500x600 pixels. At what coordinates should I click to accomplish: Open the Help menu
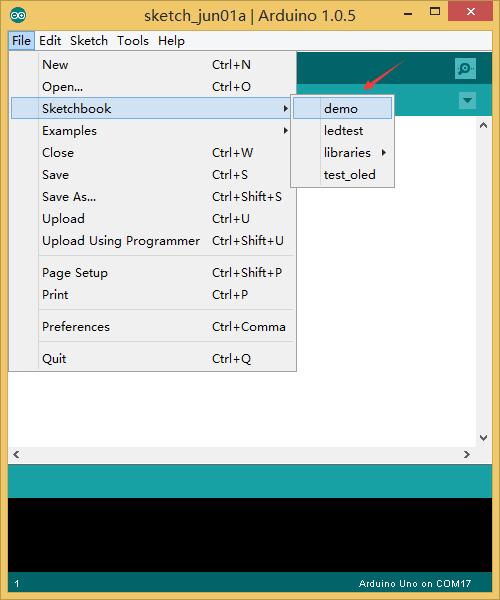tap(171, 41)
